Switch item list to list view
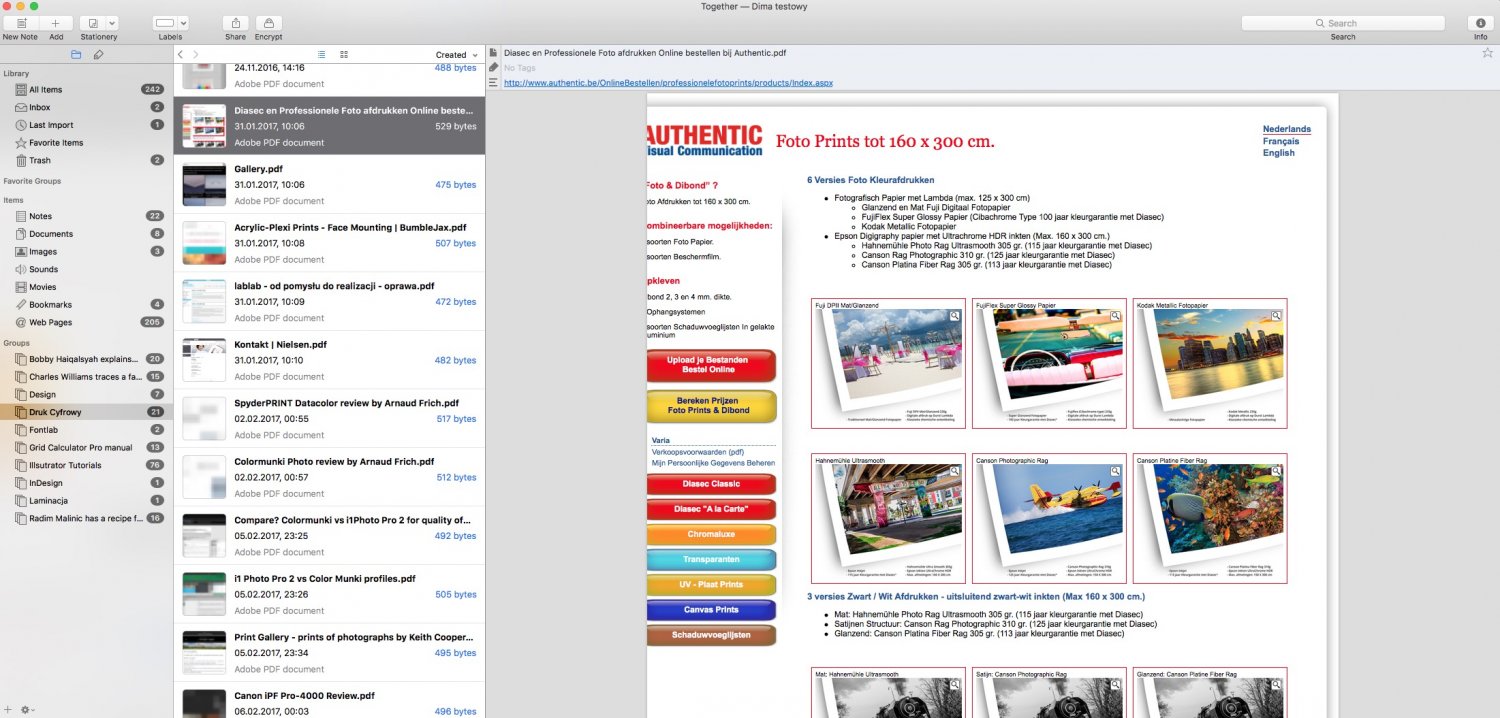The height and width of the screenshot is (718, 1500). point(322,54)
